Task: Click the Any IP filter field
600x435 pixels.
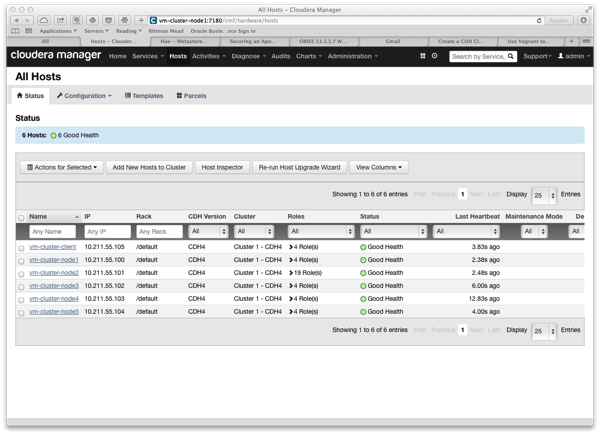Action: [108, 231]
